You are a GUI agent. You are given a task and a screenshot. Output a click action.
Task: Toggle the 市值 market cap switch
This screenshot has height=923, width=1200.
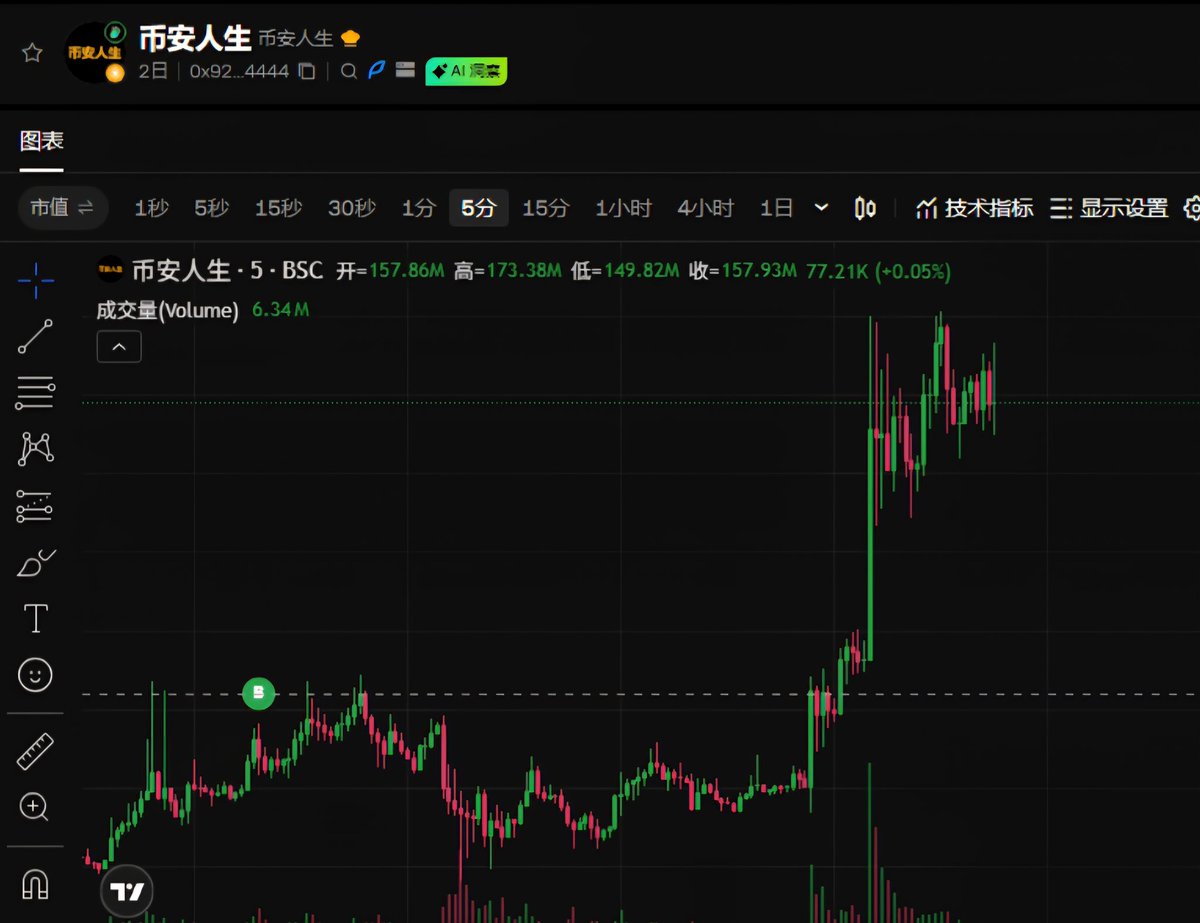point(62,208)
